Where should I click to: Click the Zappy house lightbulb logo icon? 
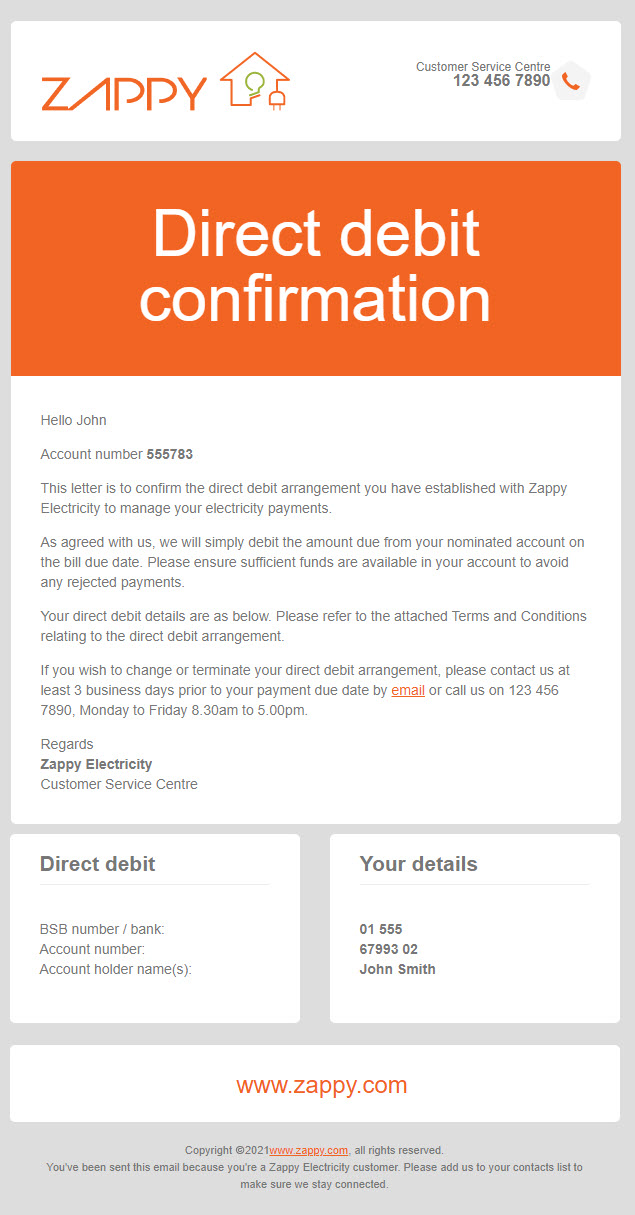[x=254, y=81]
